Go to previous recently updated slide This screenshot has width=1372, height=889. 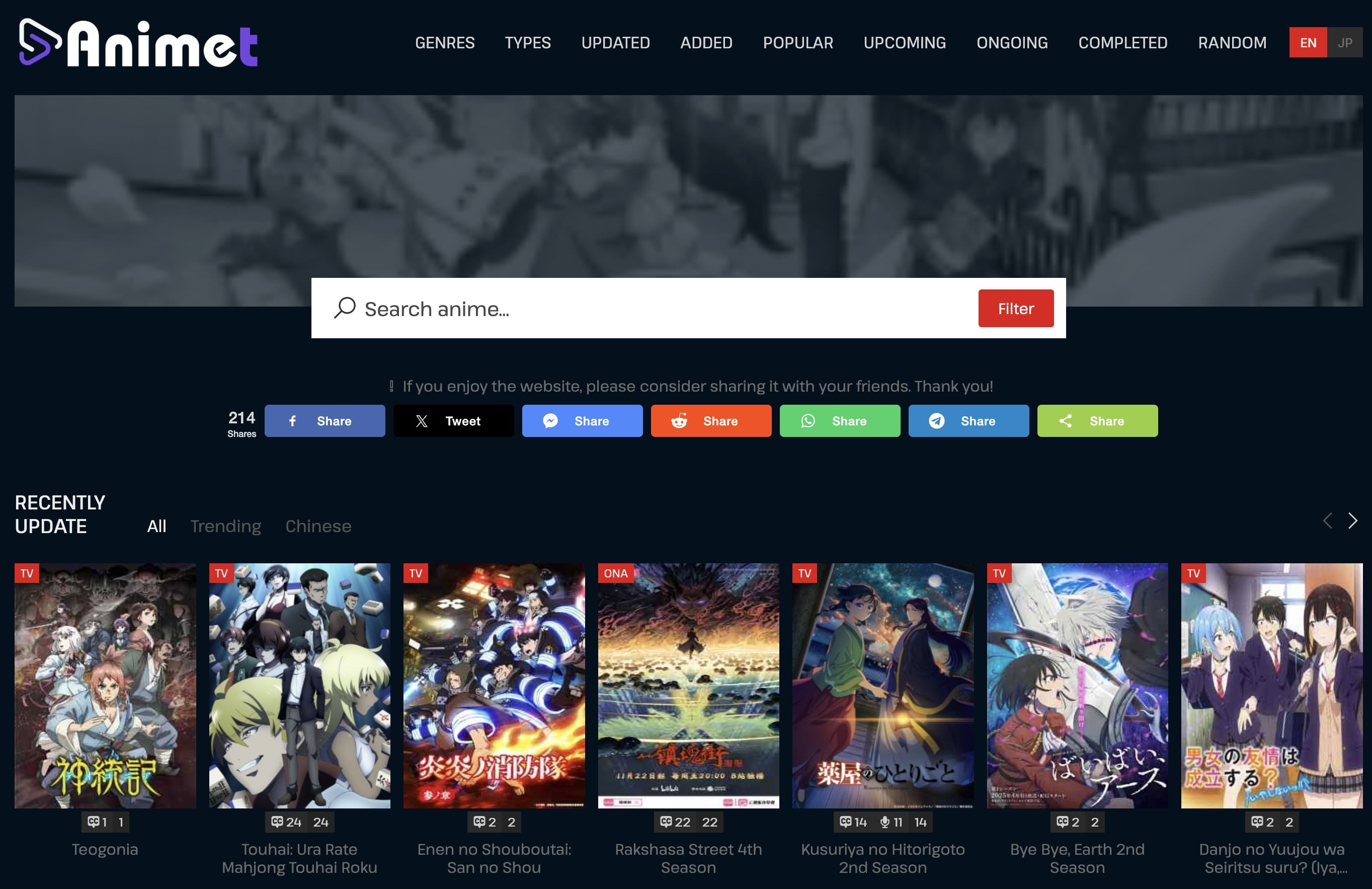(1327, 521)
